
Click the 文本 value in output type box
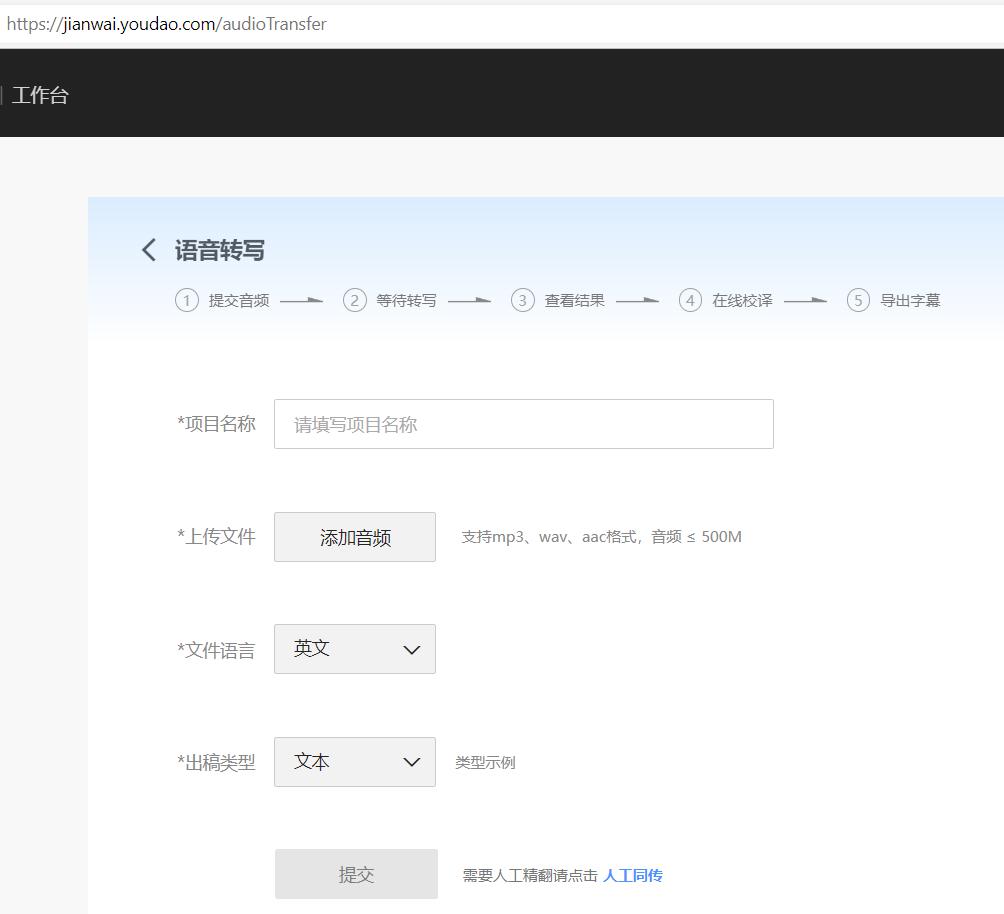coord(311,762)
